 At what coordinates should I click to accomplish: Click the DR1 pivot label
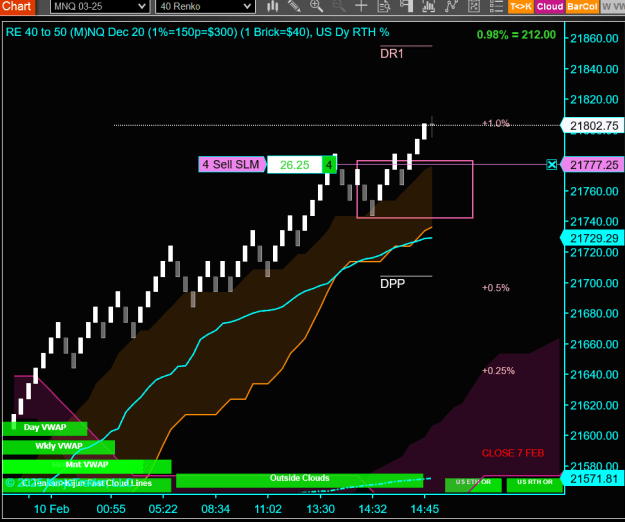coord(392,54)
